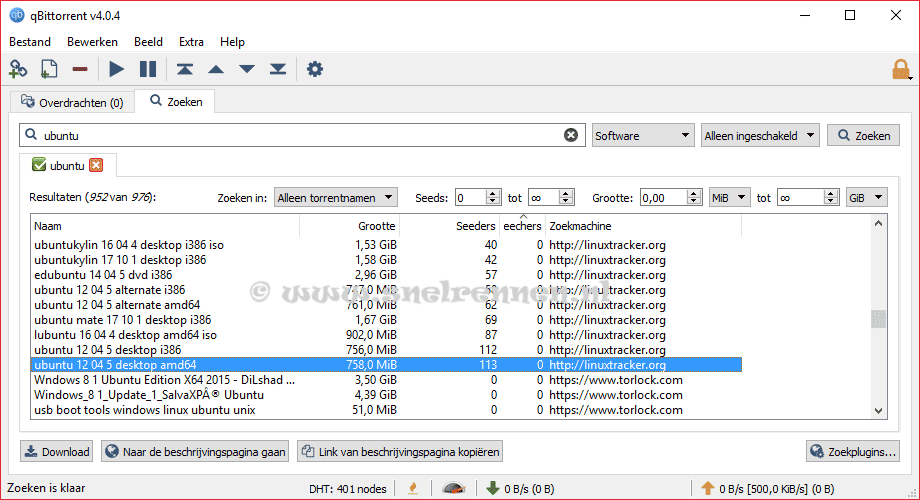Click DHT: 401 nodes status text
920x500 pixels.
tap(347, 488)
